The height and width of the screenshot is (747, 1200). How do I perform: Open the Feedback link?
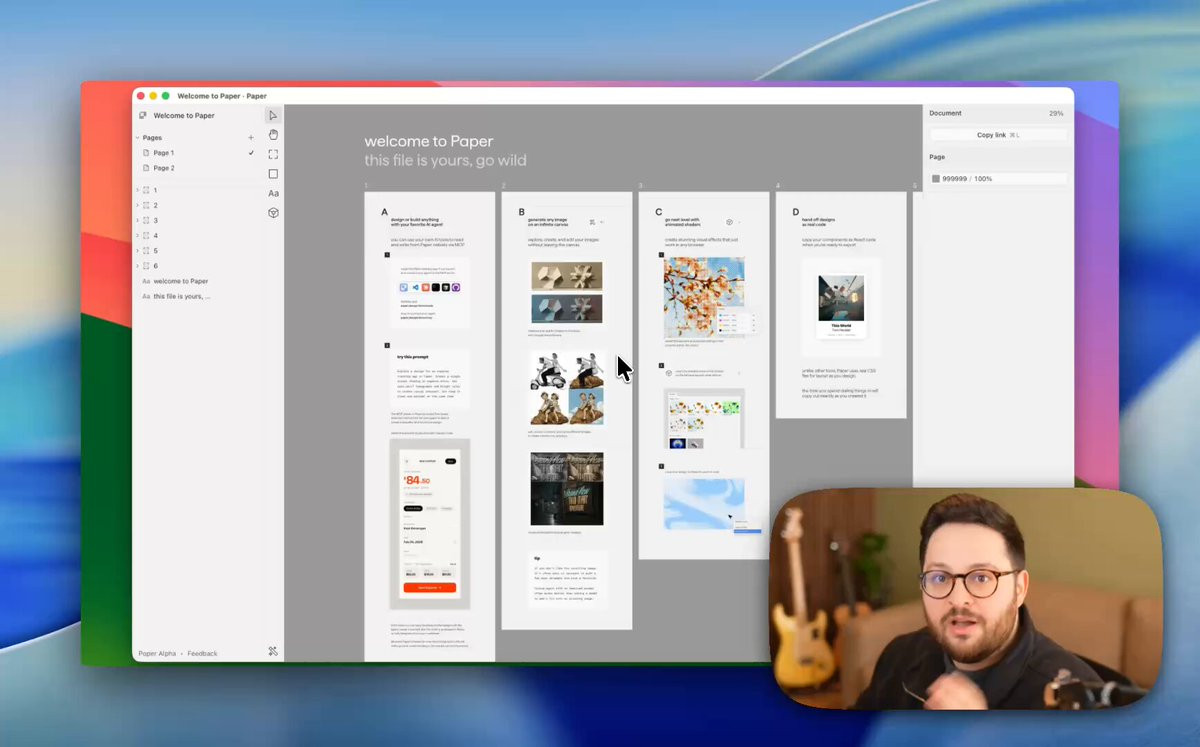coord(202,653)
